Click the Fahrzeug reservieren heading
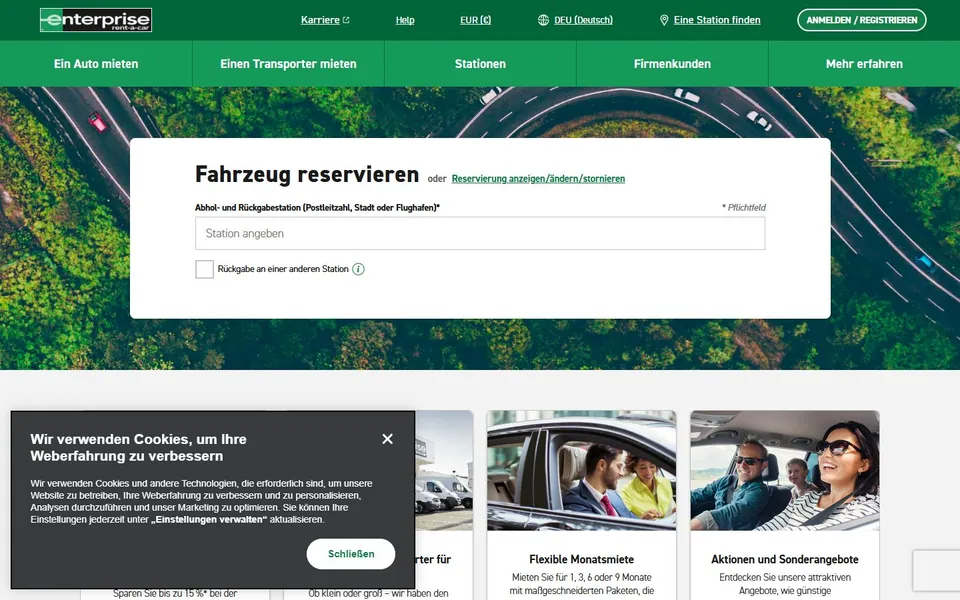 pyautogui.click(x=307, y=174)
